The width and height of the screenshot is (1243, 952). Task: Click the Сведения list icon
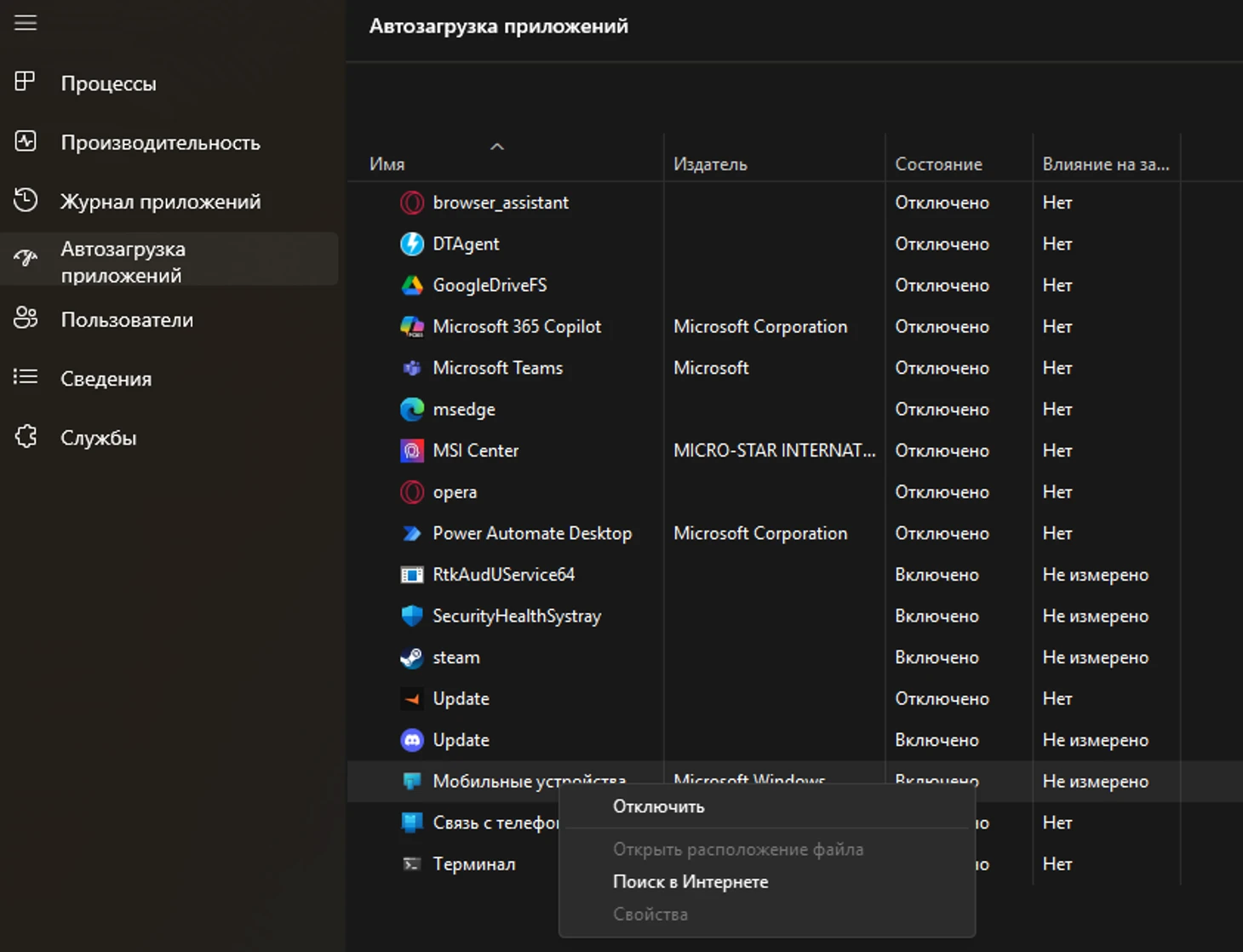click(x=26, y=376)
